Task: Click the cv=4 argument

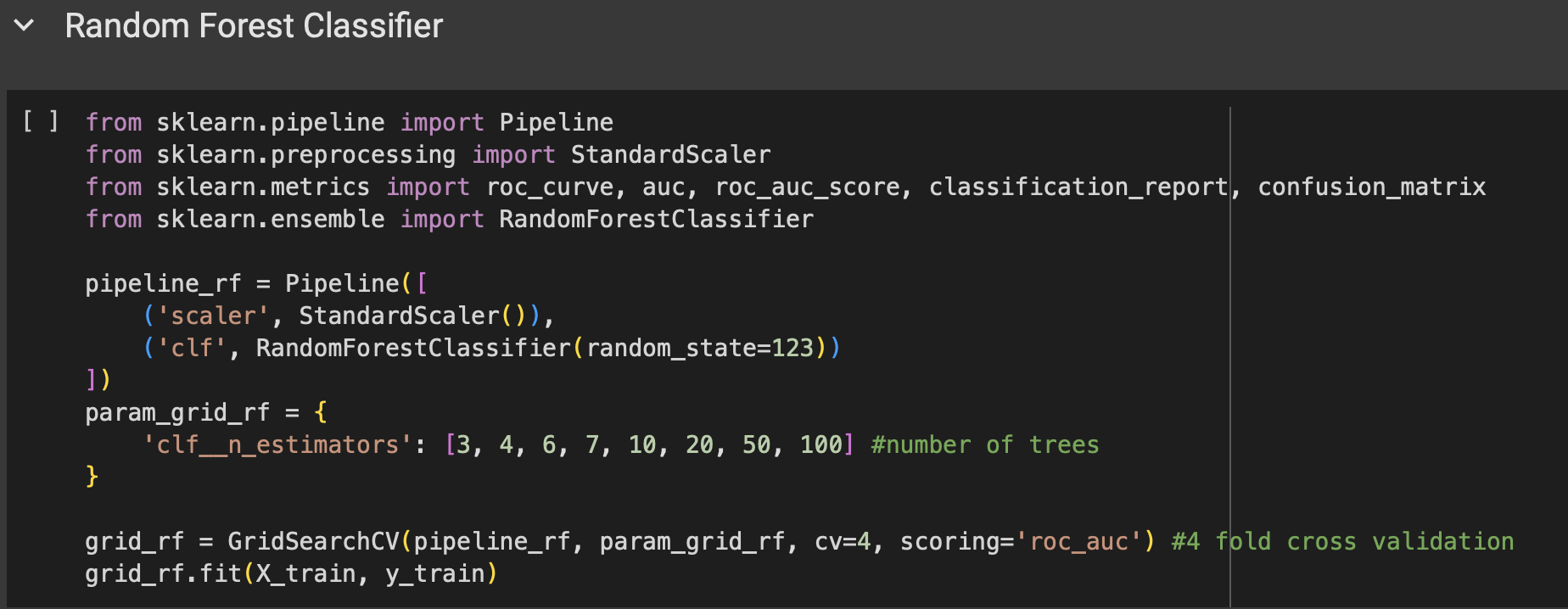Action: pyautogui.click(x=843, y=541)
